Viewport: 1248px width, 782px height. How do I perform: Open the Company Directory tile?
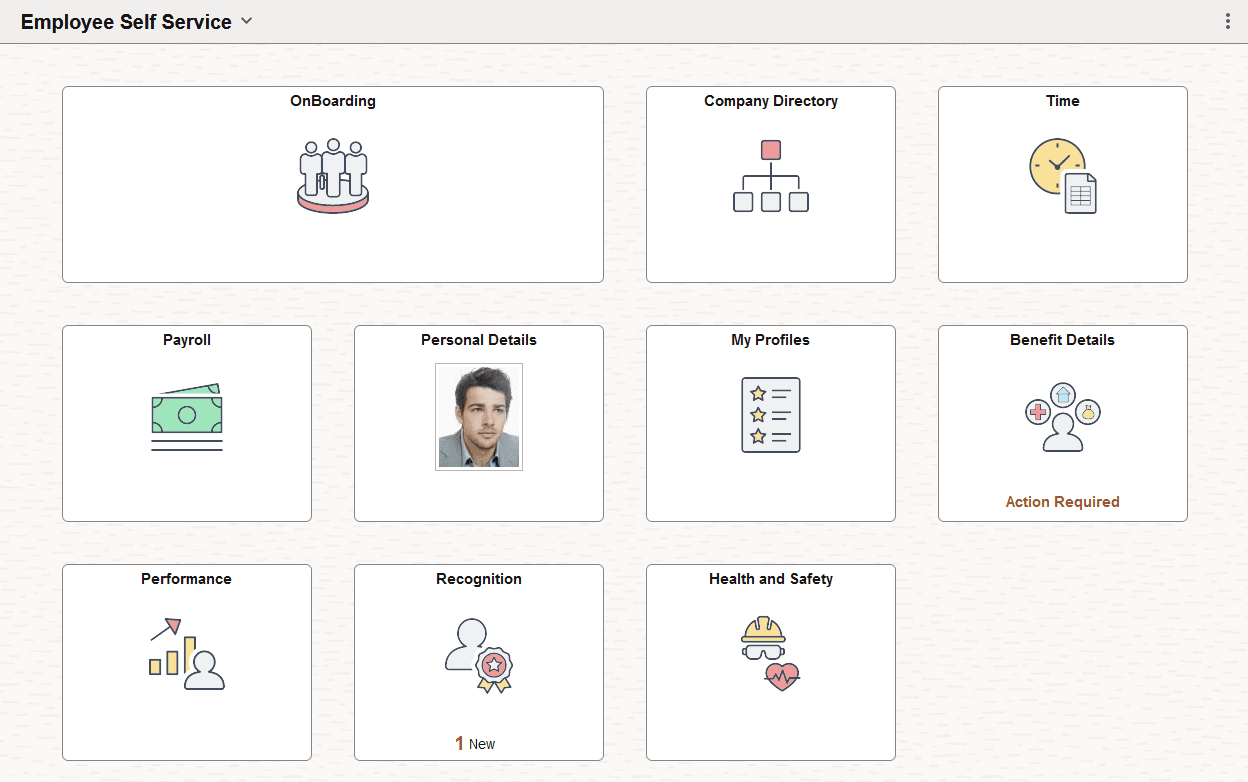pos(770,184)
